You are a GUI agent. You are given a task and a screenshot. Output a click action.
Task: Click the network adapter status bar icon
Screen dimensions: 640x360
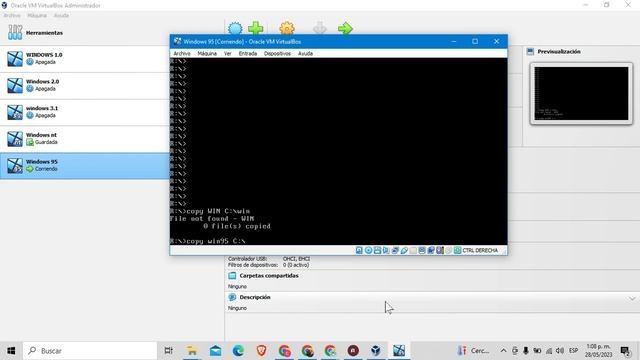click(395, 250)
